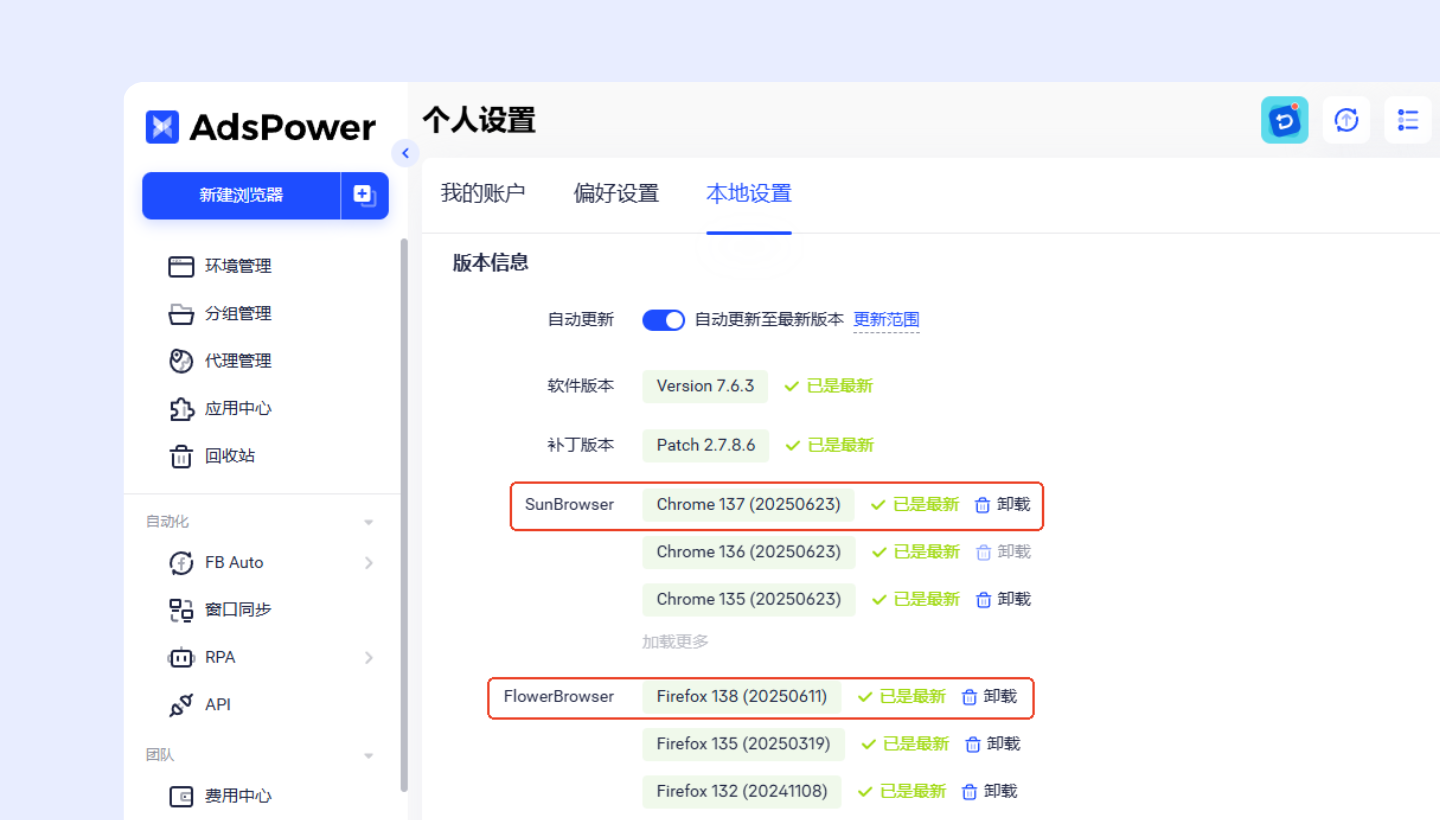
Task: Click the Chrome 137 (20250623) version tag
Action: [x=749, y=505]
